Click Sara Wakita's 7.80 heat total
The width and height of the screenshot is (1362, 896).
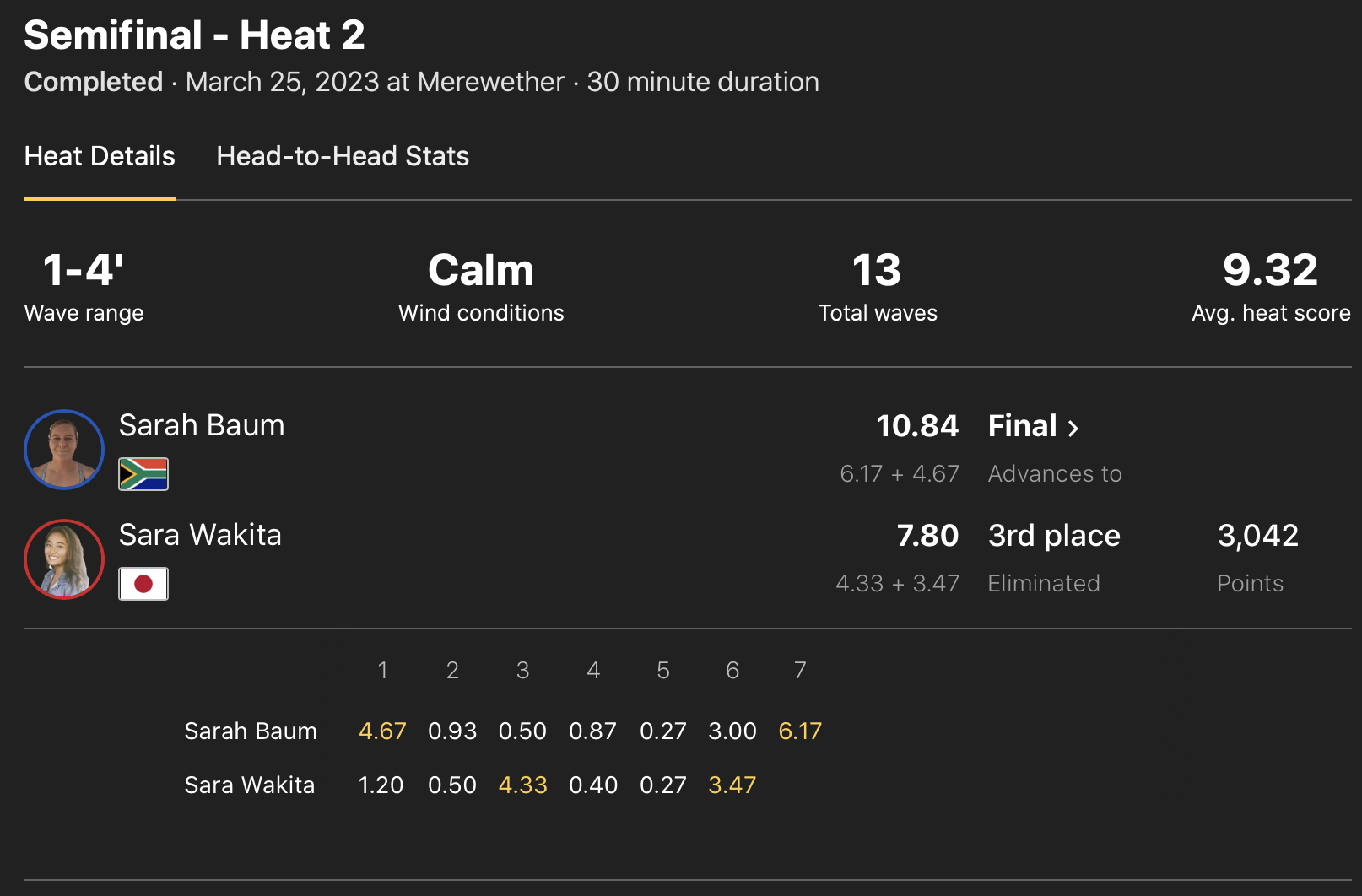click(927, 536)
